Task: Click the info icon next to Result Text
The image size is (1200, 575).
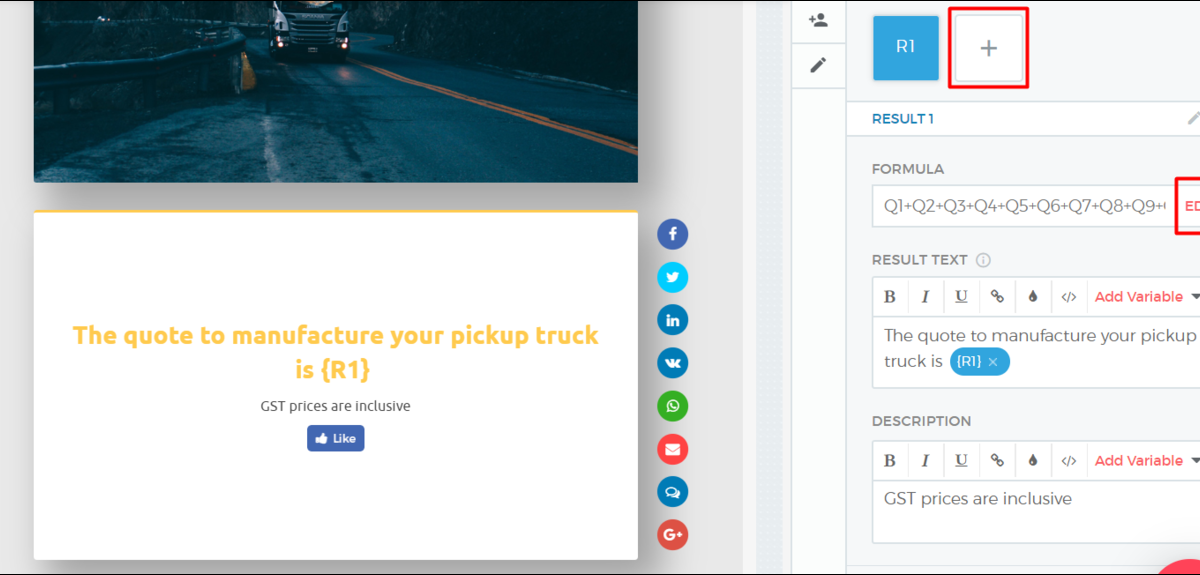Action: 983,260
